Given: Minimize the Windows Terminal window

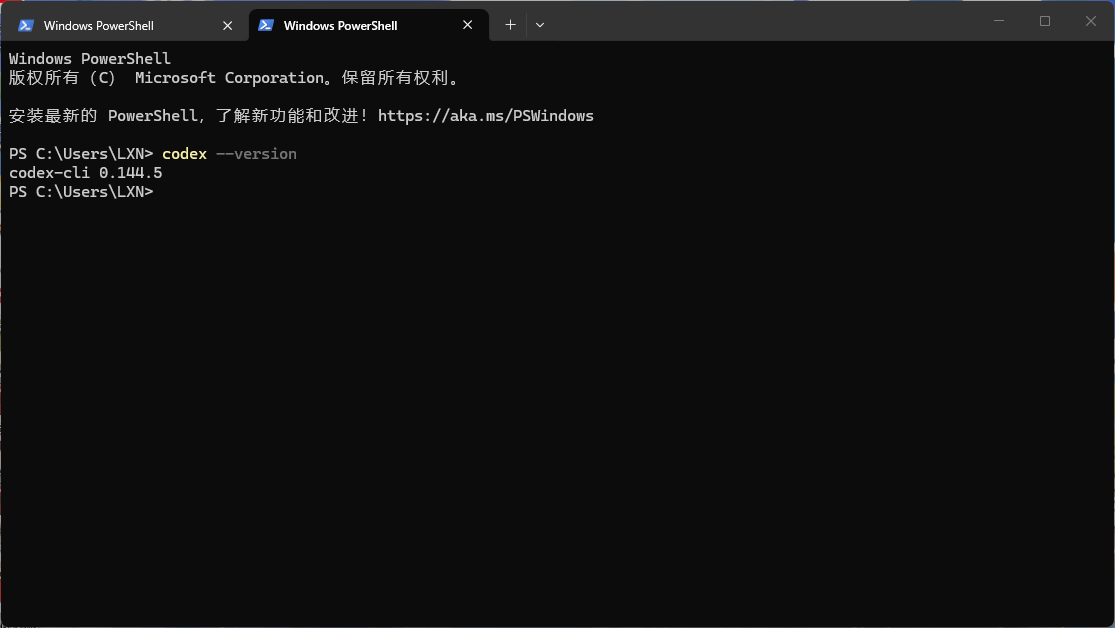Looking at the screenshot, I should (x=998, y=21).
